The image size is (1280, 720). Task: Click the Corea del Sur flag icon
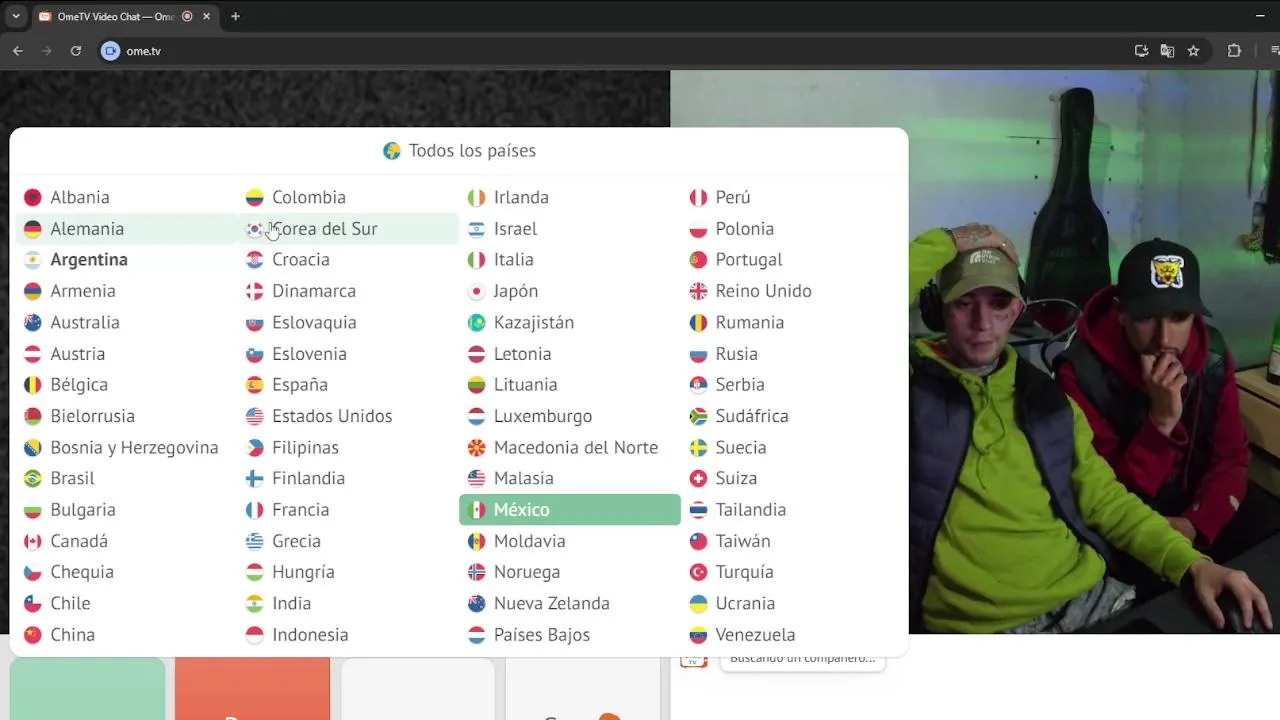pyautogui.click(x=254, y=229)
